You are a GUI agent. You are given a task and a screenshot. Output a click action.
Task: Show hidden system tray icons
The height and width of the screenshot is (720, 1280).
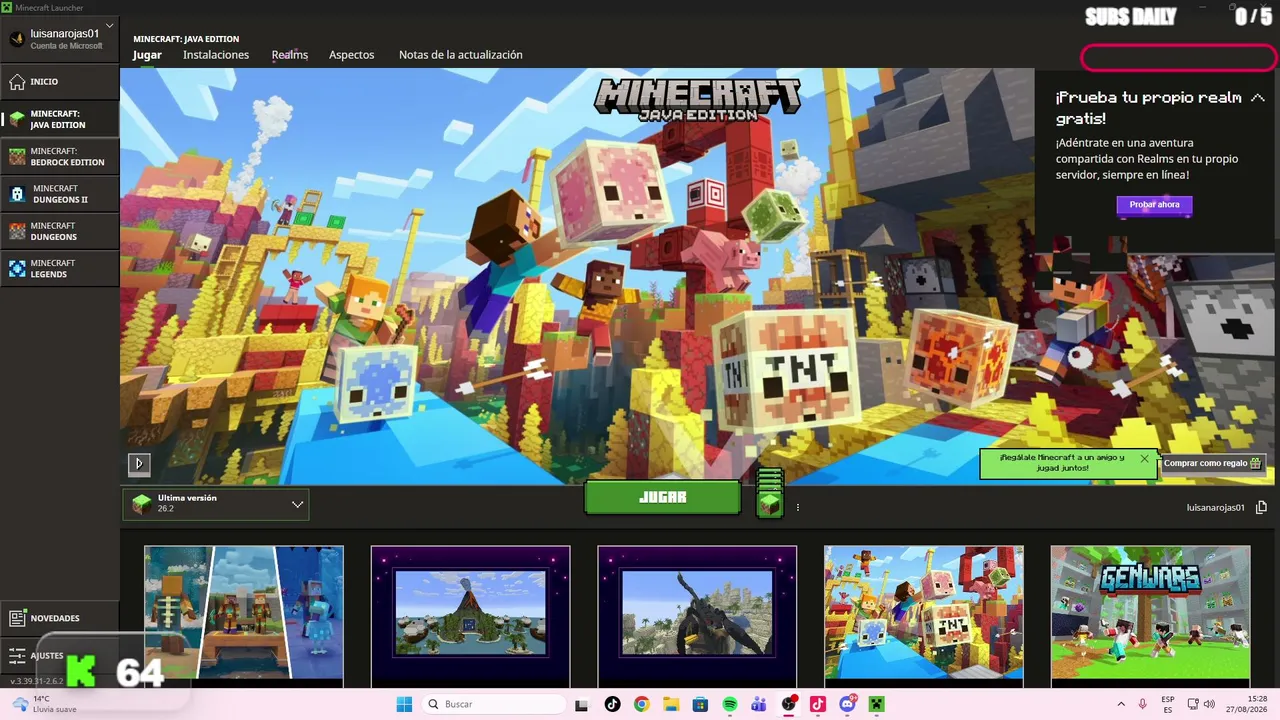coord(1121,704)
